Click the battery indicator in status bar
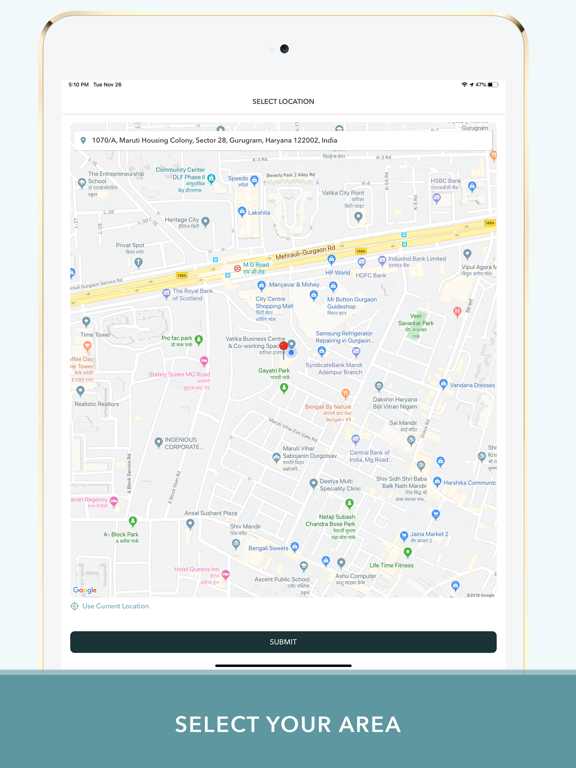The image size is (576, 768). point(493,85)
